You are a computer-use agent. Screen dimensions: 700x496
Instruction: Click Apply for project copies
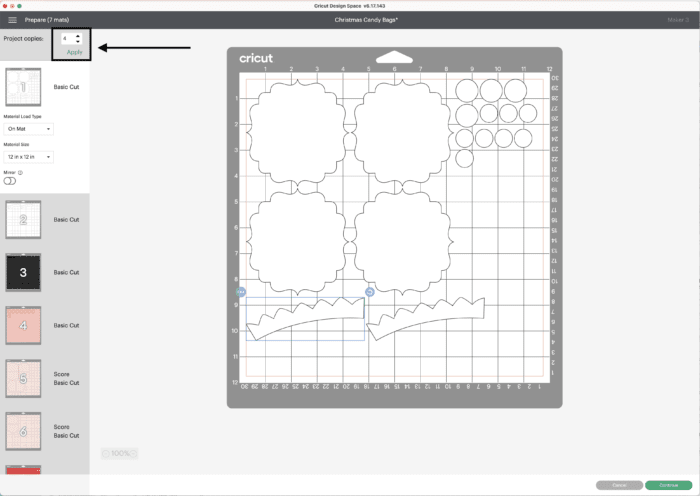[x=74, y=52]
